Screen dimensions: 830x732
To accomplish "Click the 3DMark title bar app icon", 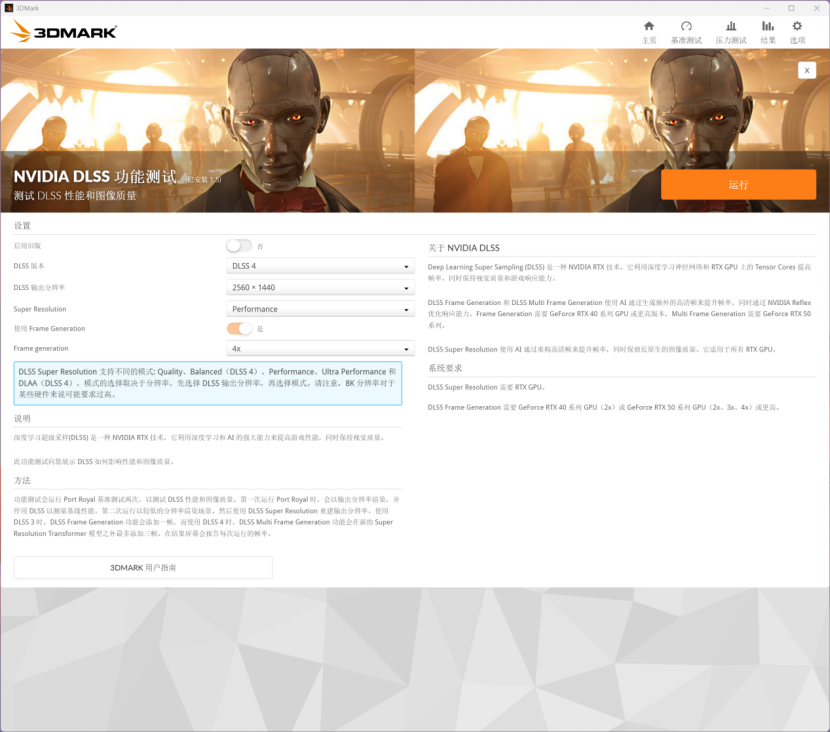I will (9, 8).
